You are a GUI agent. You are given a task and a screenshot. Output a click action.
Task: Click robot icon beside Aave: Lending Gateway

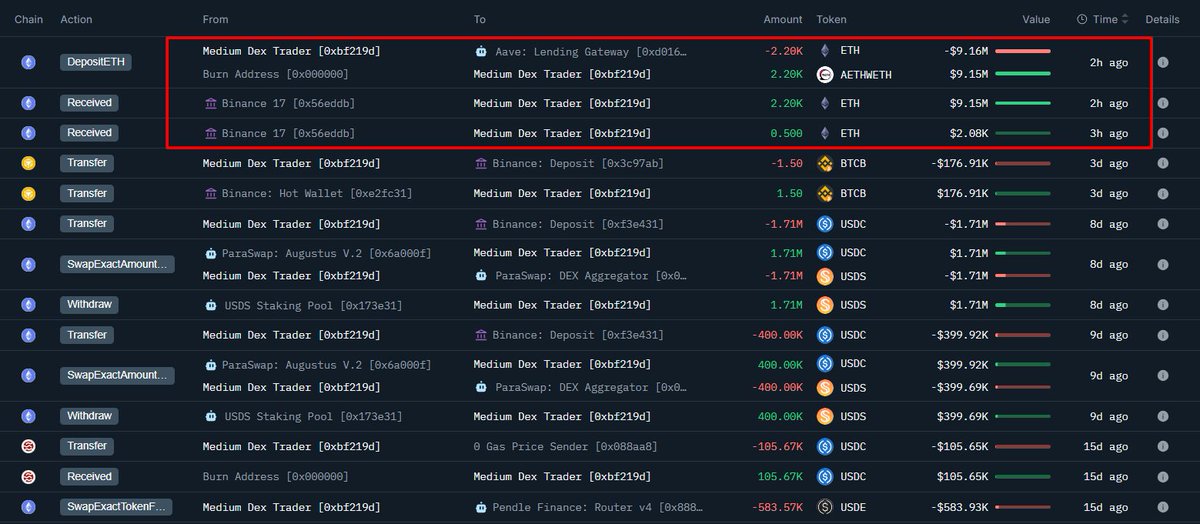coord(481,51)
